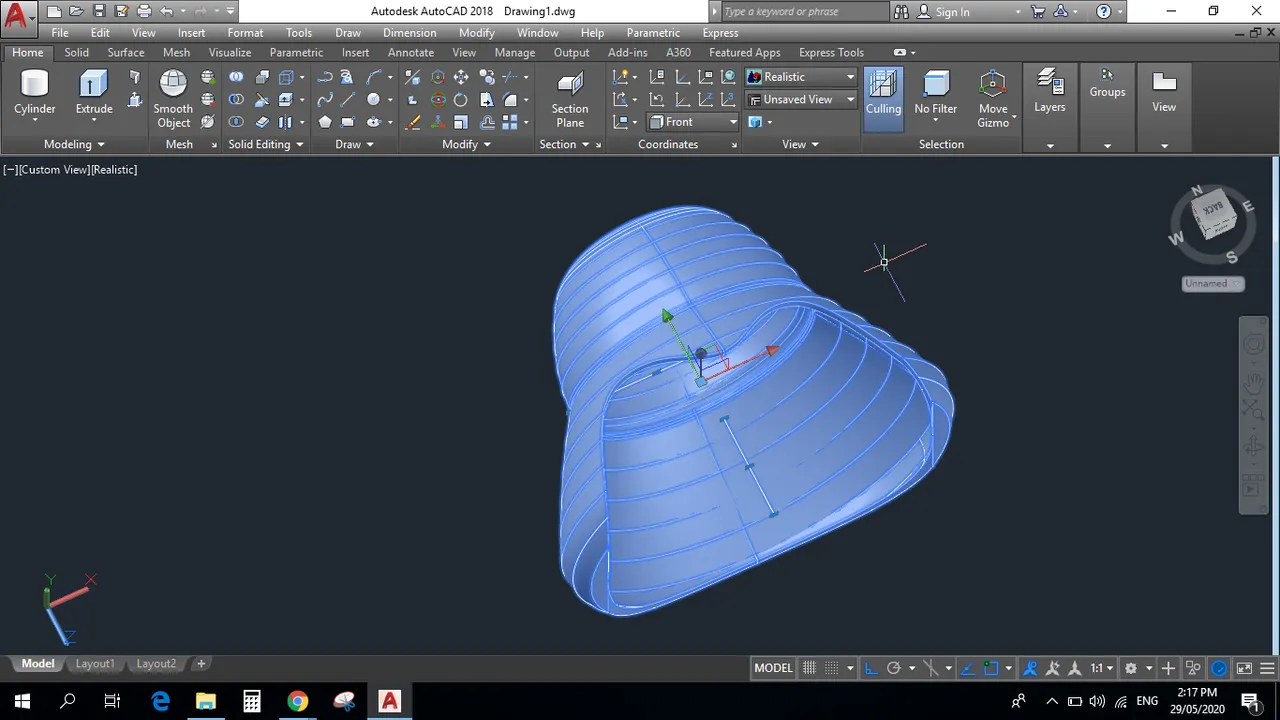Switch to Layout1 tab
Viewport: 1280px width, 720px height.
[96, 664]
